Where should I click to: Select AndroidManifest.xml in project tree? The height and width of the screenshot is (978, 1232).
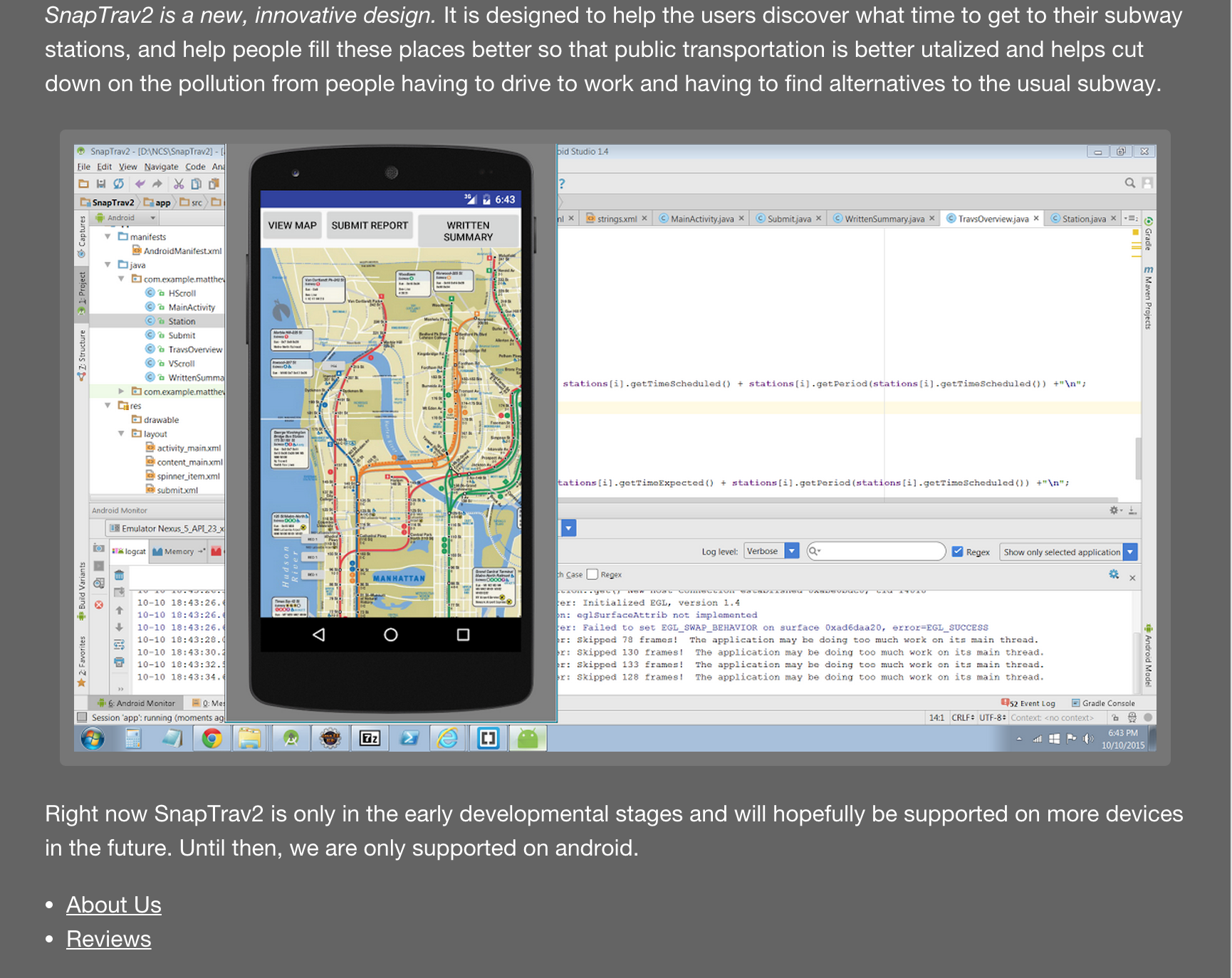click(177, 251)
